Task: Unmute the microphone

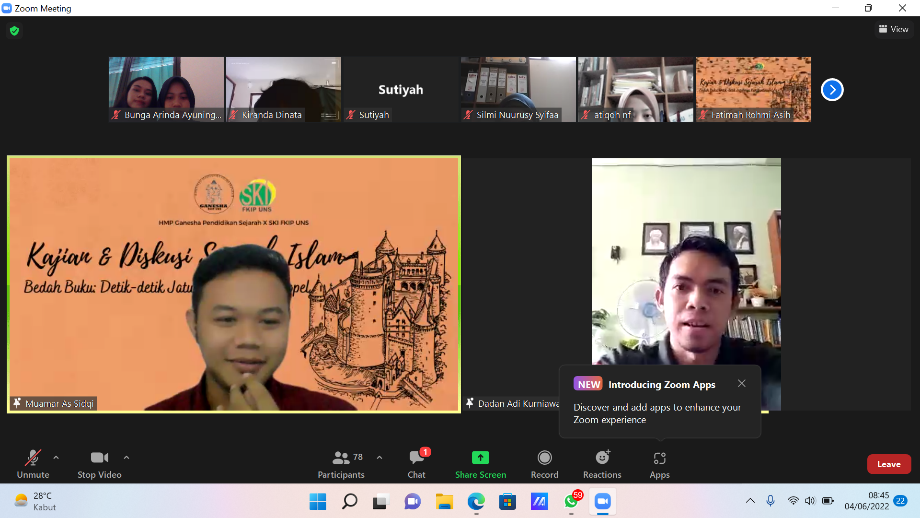Action: [x=33, y=462]
